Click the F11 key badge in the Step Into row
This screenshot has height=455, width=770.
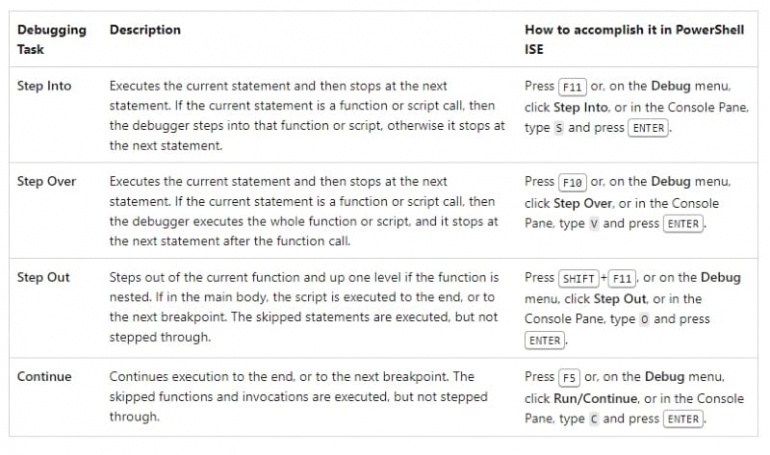pyautogui.click(x=572, y=87)
